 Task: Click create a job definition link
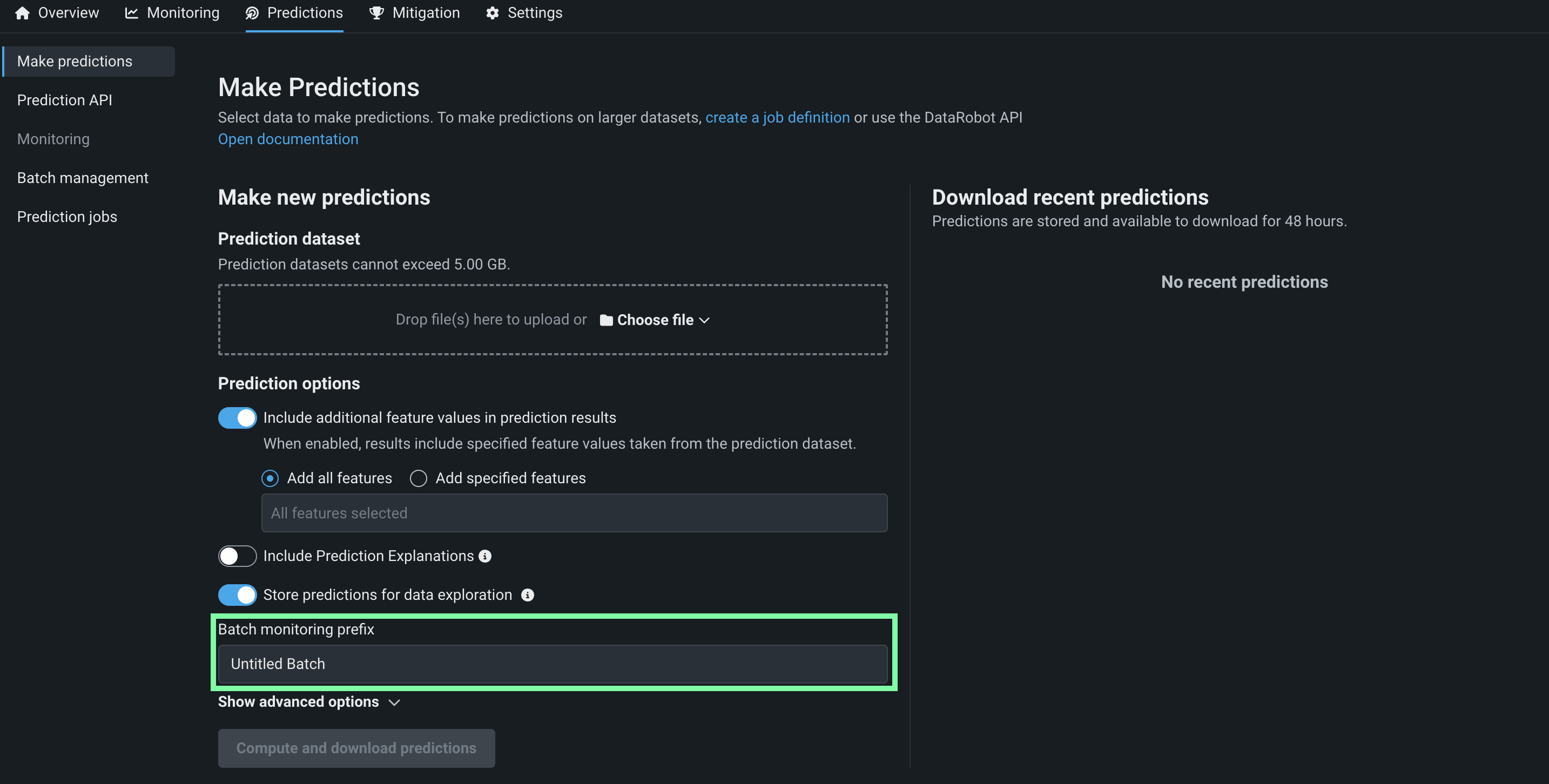[x=777, y=117]
